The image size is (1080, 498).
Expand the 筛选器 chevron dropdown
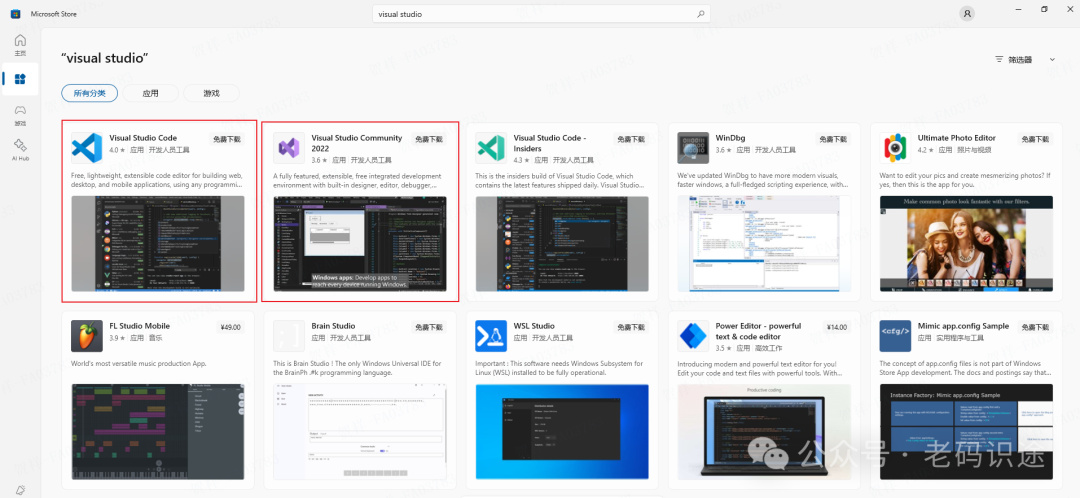1052,60
